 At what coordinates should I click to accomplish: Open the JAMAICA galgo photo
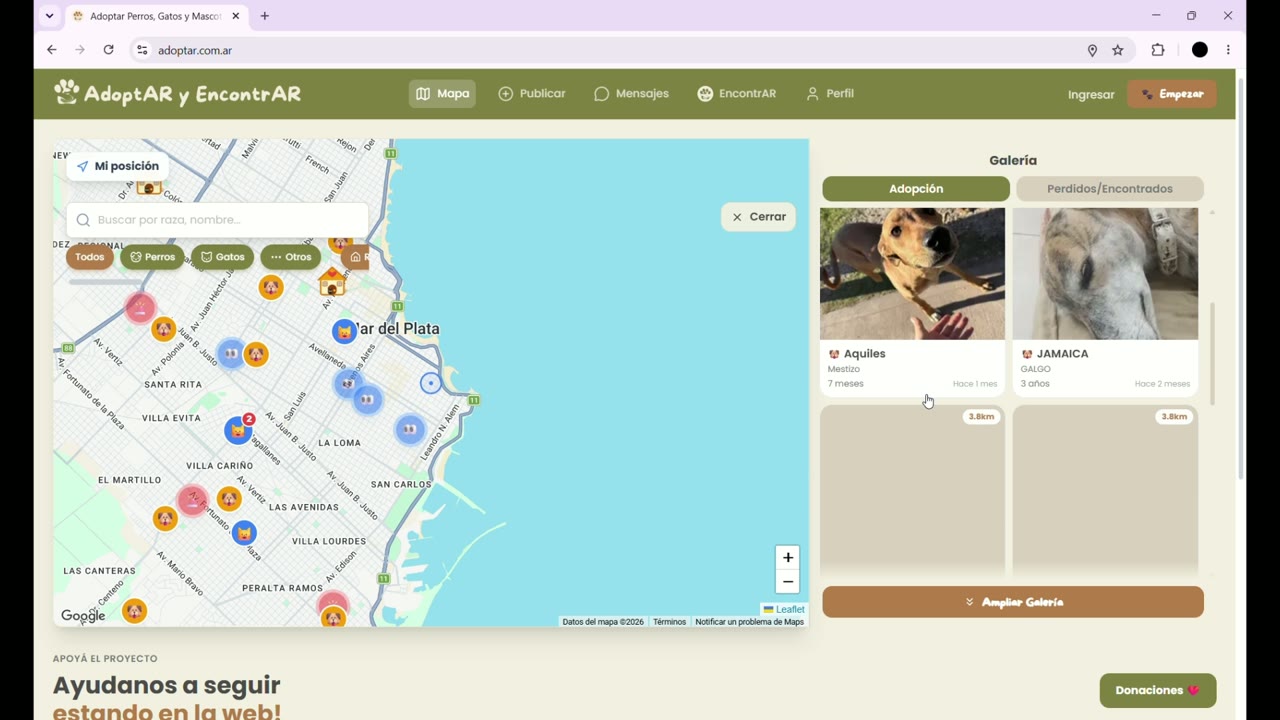pos(1105,274)
